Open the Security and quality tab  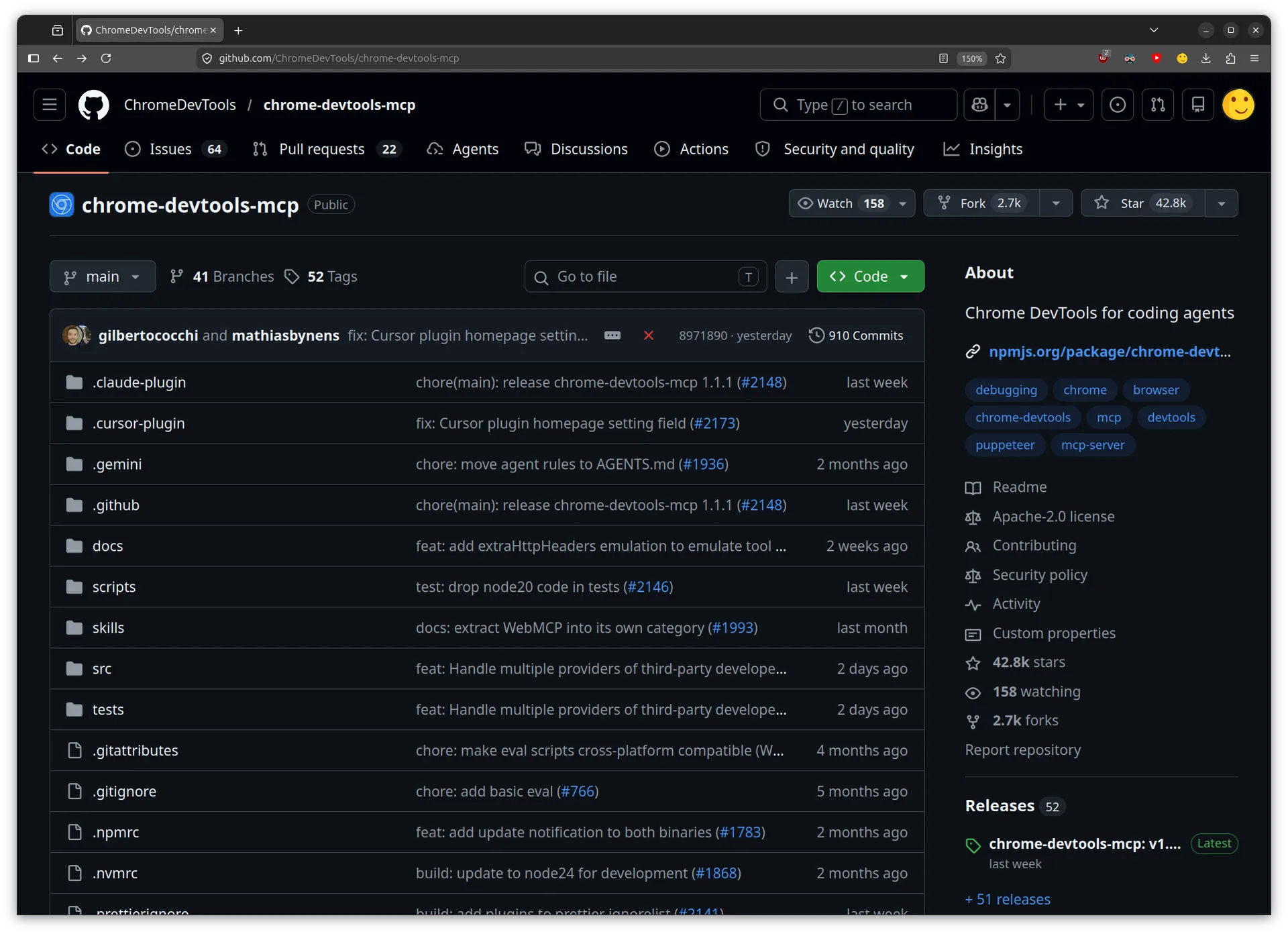click(x=835, y=149)
